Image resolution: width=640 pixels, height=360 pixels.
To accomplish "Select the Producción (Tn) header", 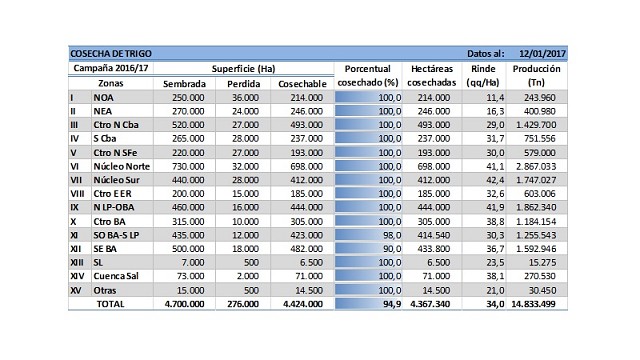I will coord(536,76).
